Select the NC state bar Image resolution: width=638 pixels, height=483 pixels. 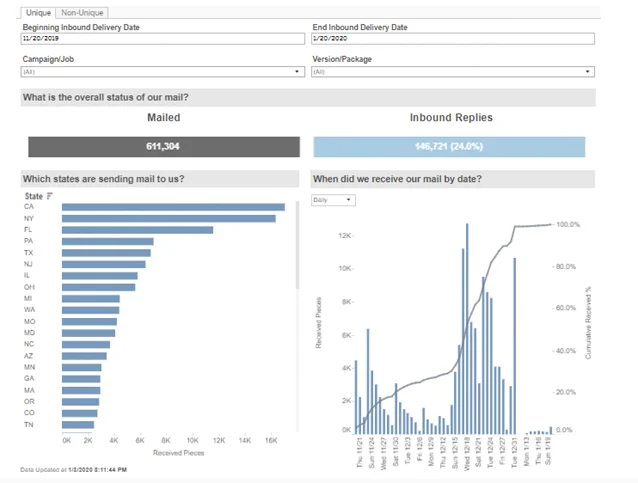click(86, 344)
